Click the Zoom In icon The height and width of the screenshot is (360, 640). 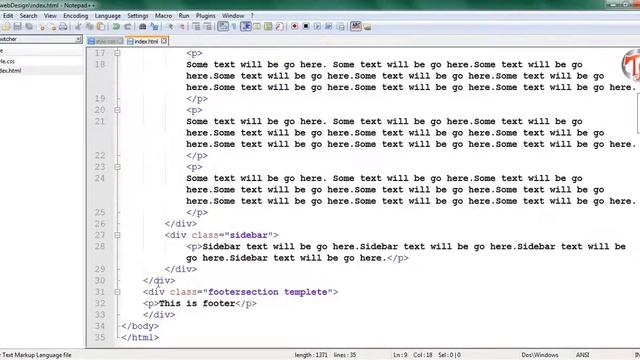click(x=170, y=27)
